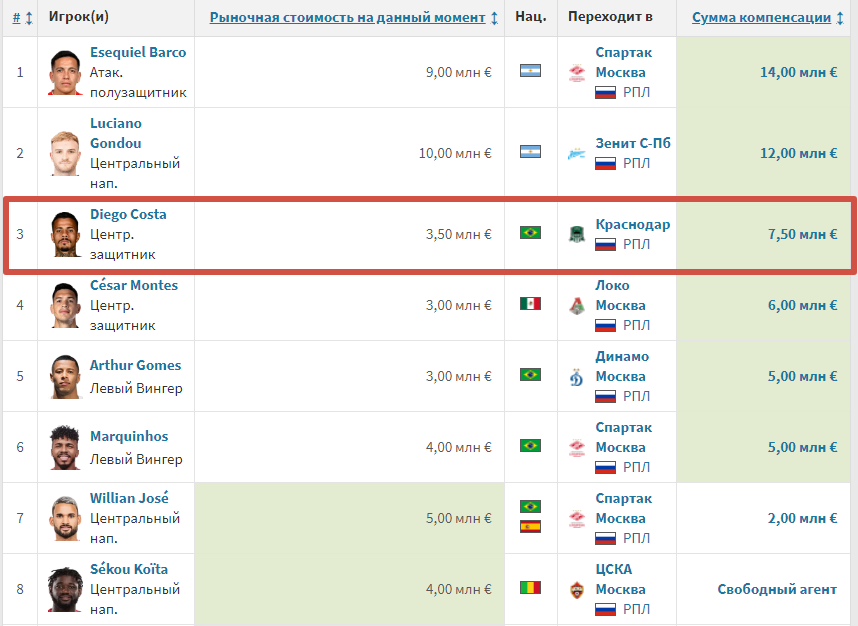
Task: Click Willian José's portrait photo
Action: click(x=65, y=518)
